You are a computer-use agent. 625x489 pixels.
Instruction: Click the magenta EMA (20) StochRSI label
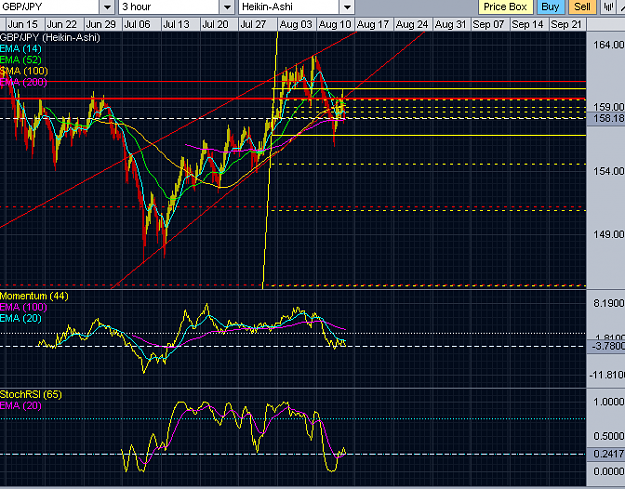pyautogui.click(x=21, y=405)
